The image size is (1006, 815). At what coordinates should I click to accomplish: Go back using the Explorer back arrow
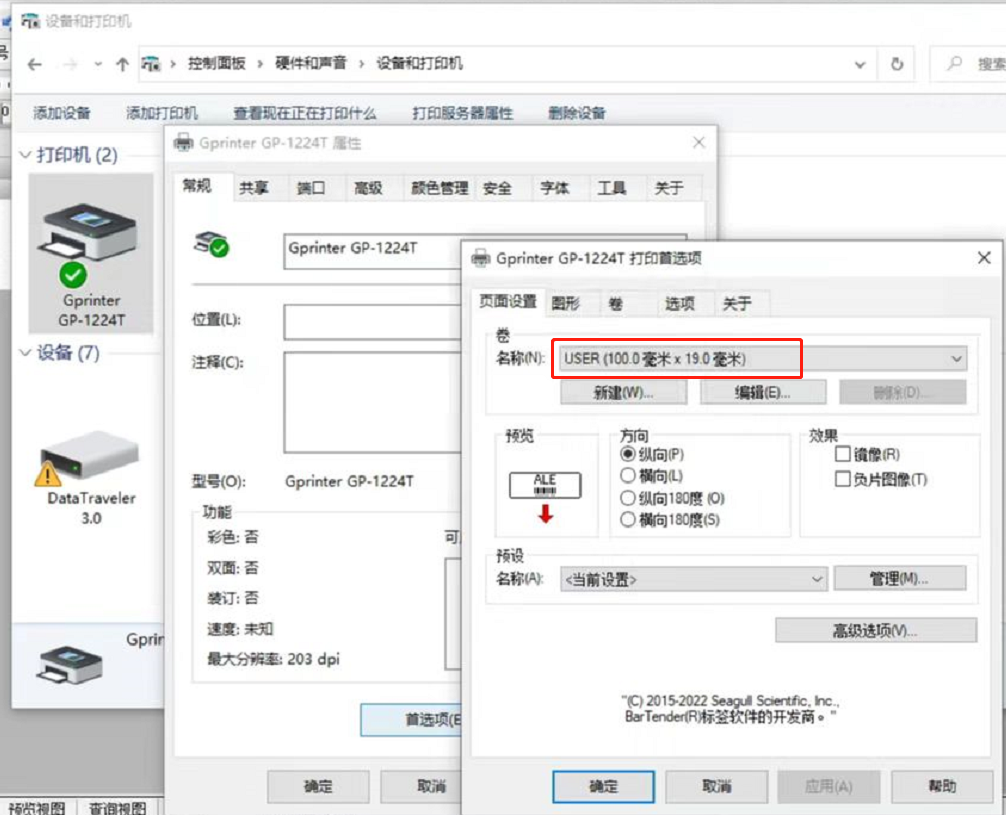click(x=35, y=64)
